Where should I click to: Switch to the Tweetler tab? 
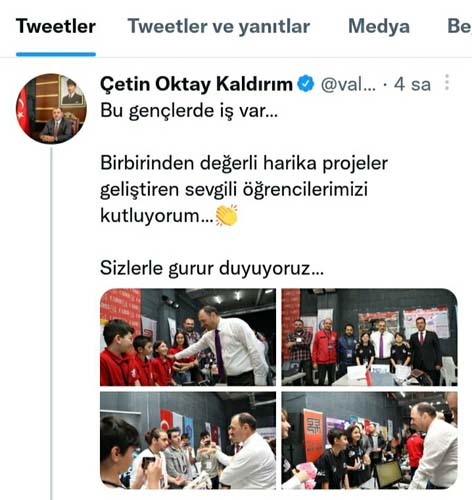(x=56, y=26)
